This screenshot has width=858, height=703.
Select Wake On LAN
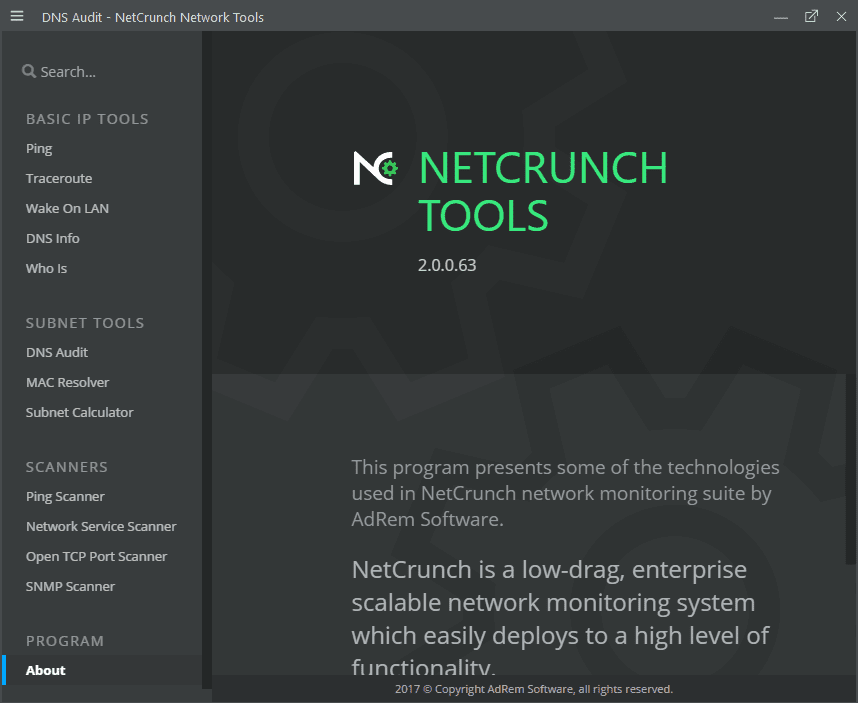click(x=67, y=208)
